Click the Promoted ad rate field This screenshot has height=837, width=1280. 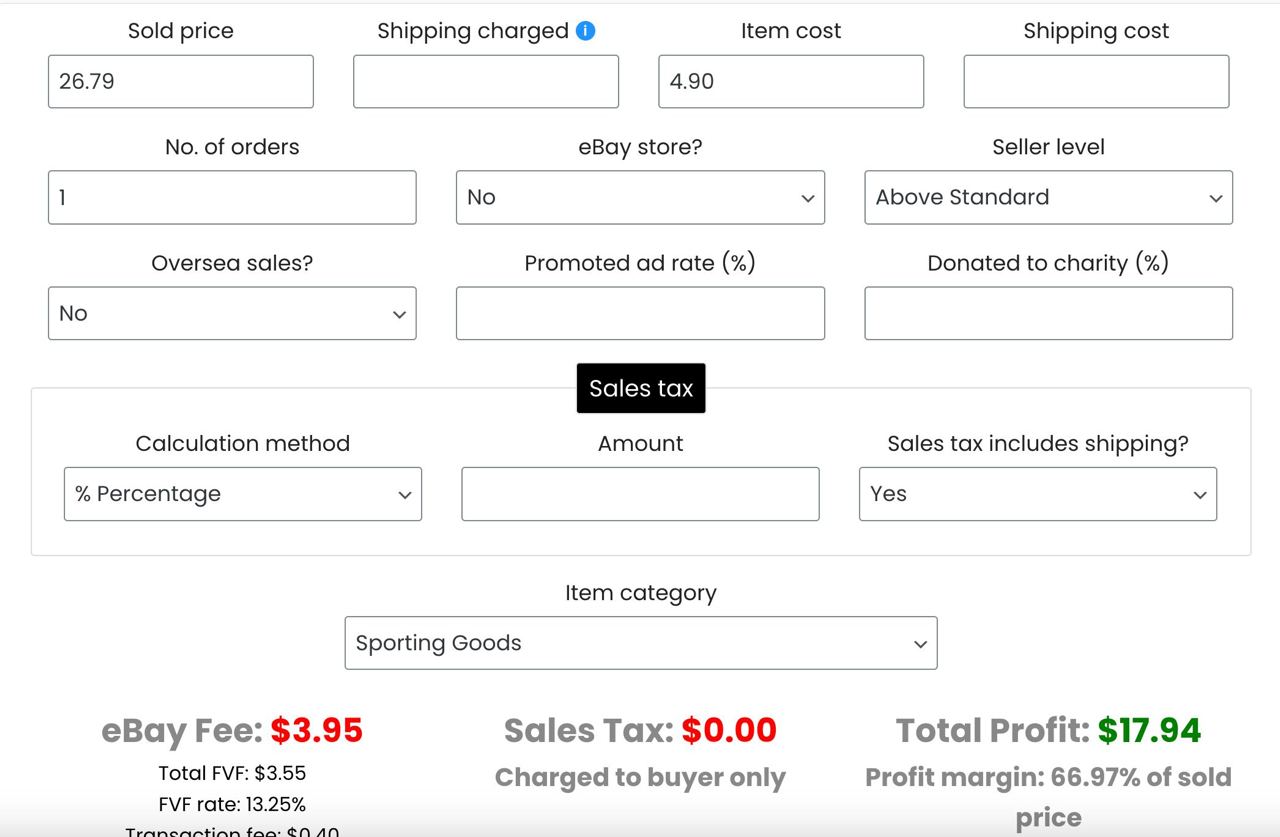click(x=640, y=313)
